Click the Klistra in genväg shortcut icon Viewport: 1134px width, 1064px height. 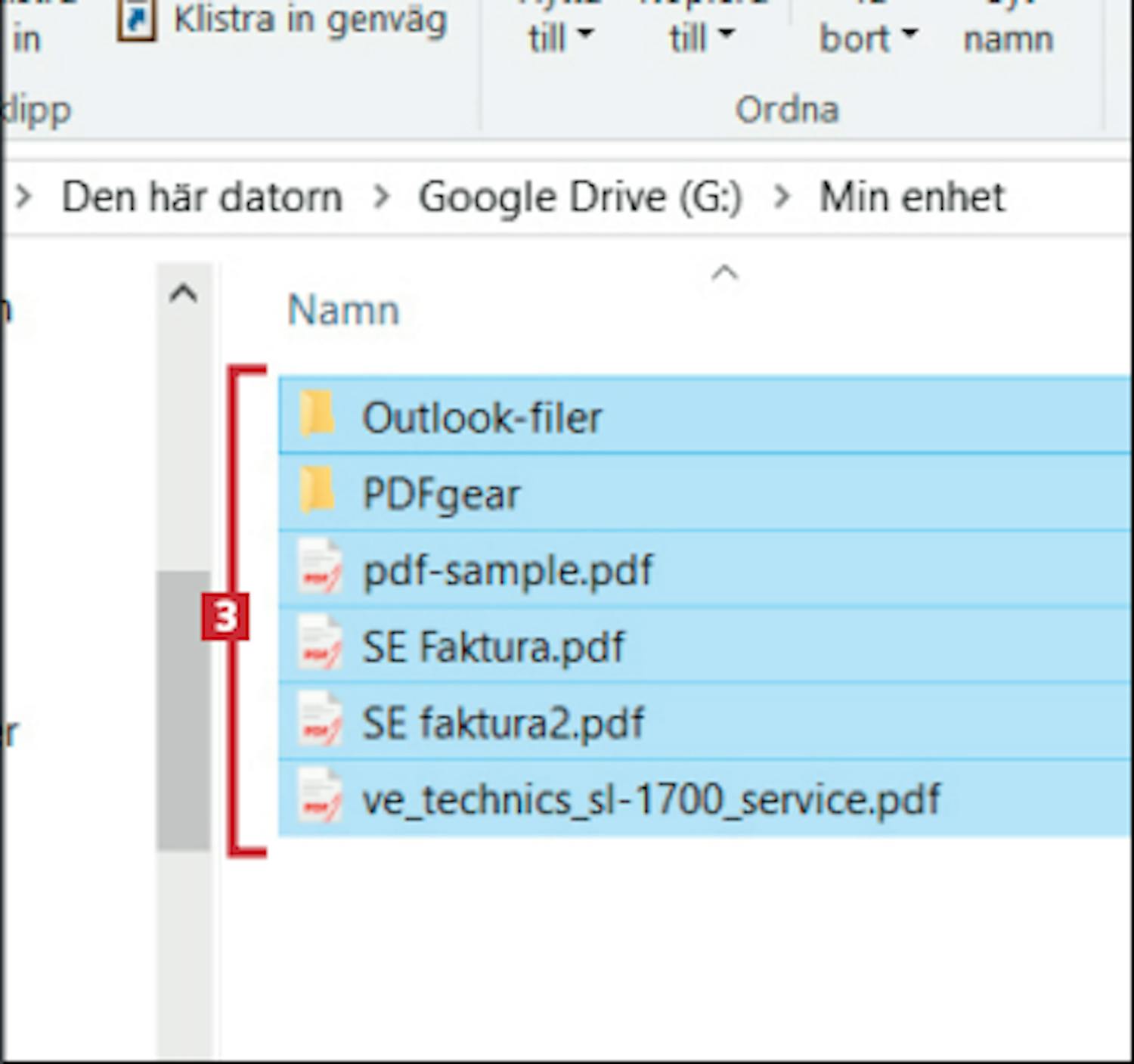tap(136, 20)
